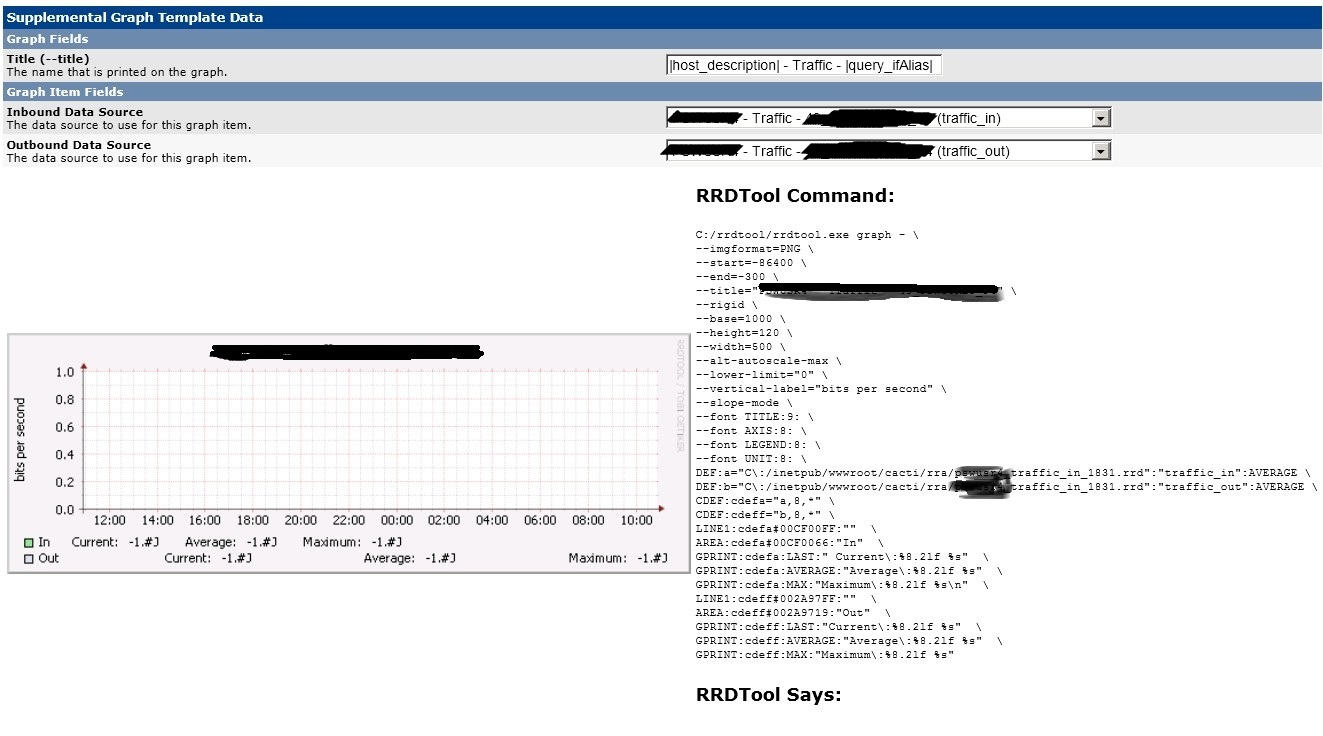
Task: Click the RRDTool Command: heading
Action: coord(795,196)
